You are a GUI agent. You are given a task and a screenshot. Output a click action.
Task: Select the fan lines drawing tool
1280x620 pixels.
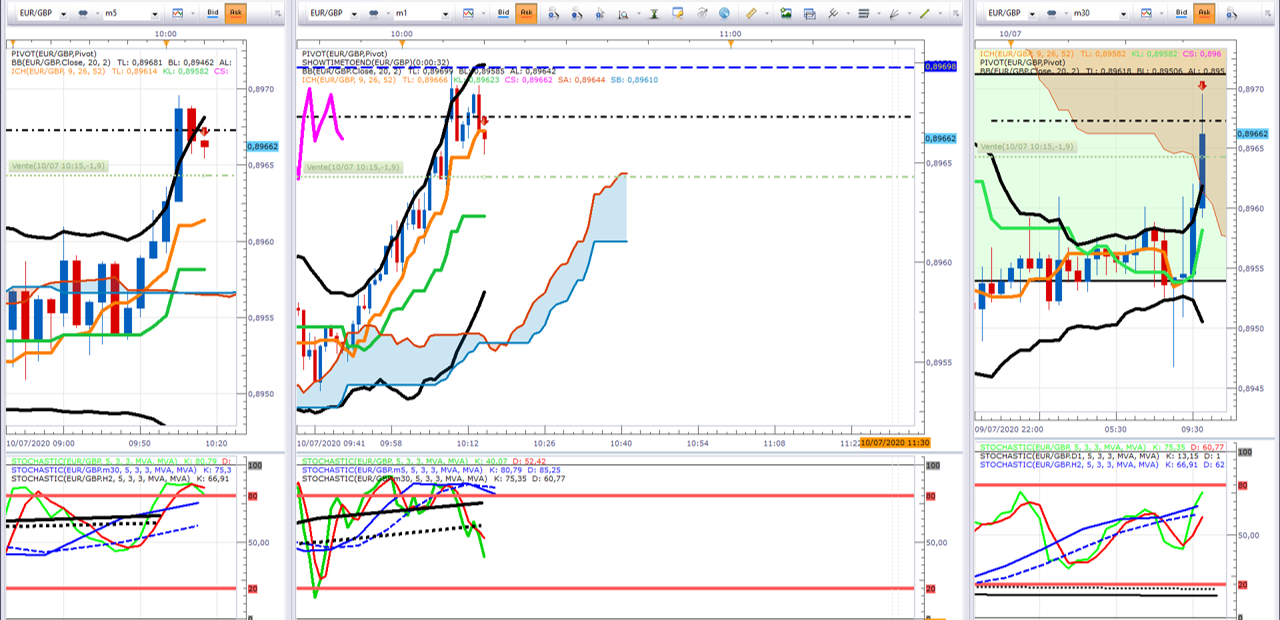click(894, 14)
